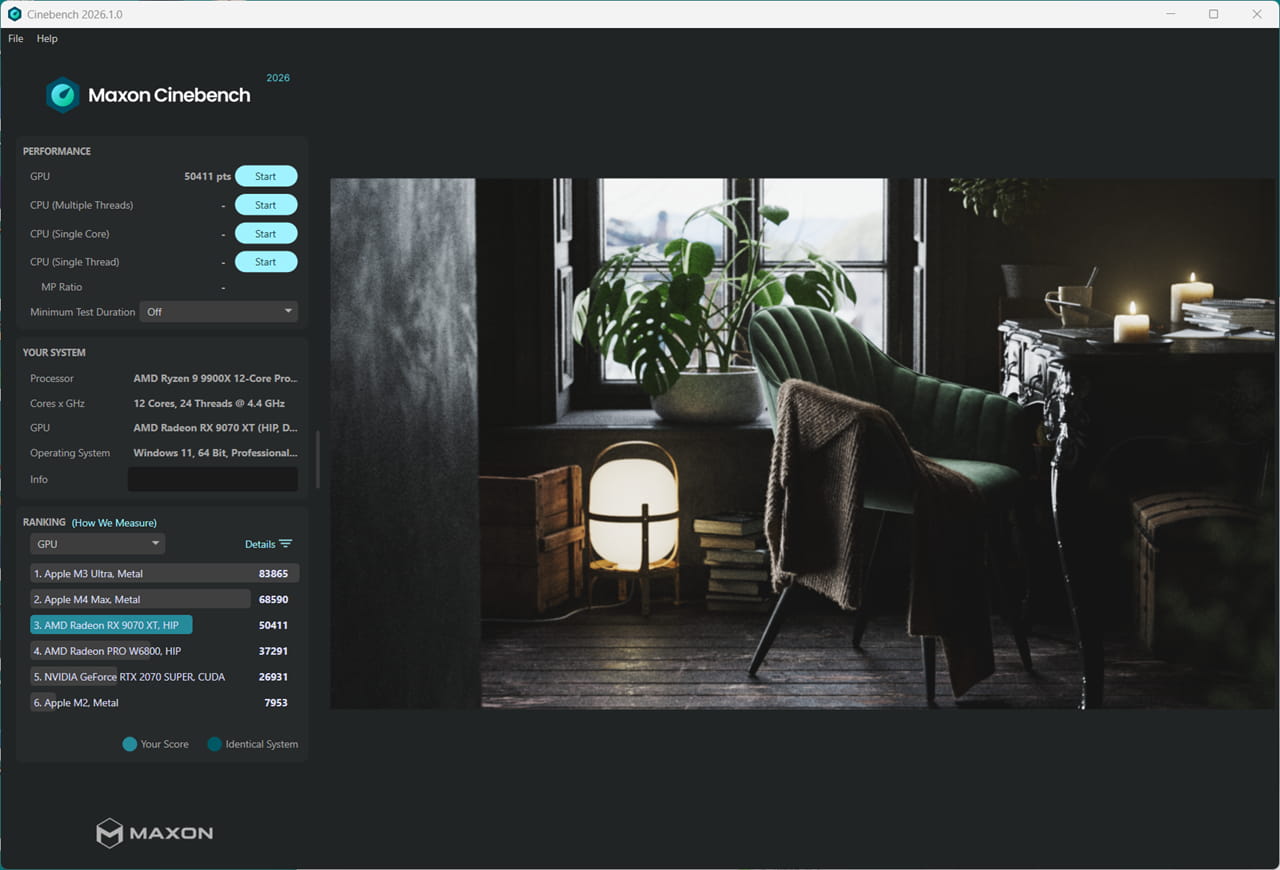Select the Apple M4 Max, Metal ranking row
Viewport: 1280px width, 870px height.
pyautogui.click(x=164, y=600)
